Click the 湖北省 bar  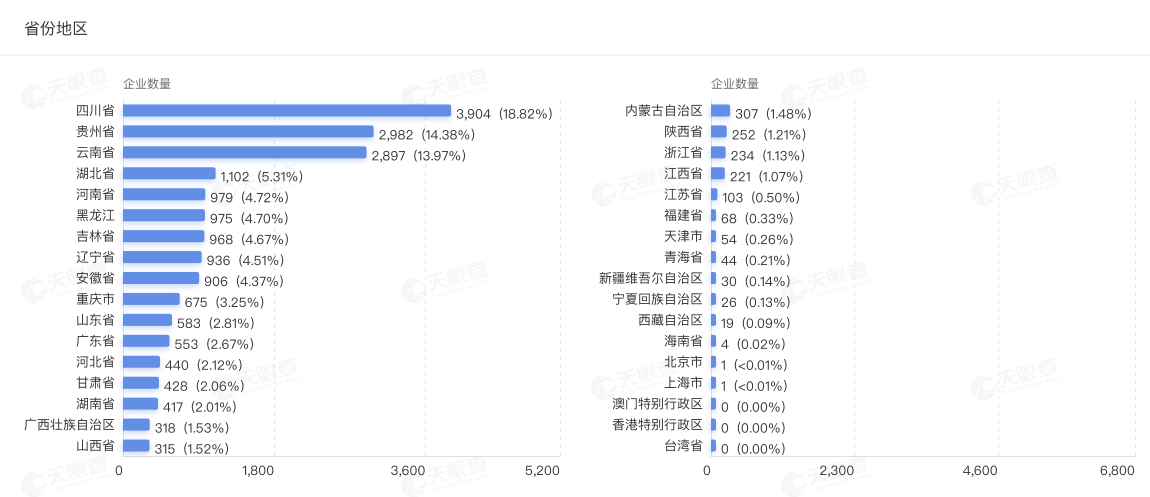tap(167, 174)
